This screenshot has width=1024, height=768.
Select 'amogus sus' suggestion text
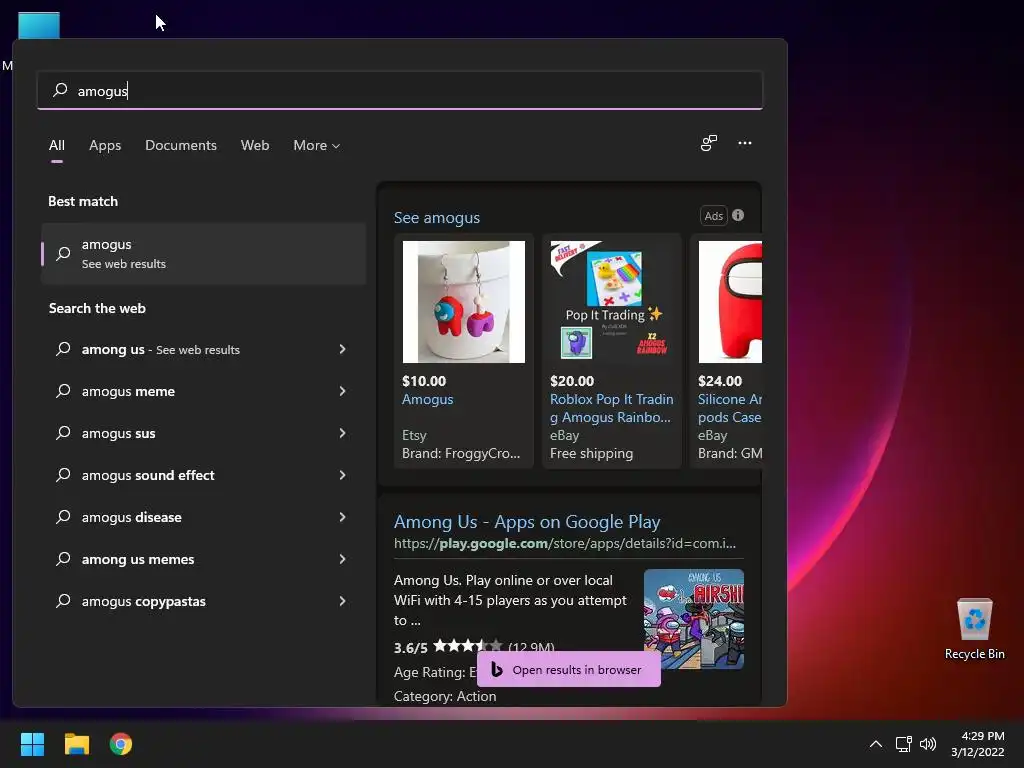(x=118, y=433)
